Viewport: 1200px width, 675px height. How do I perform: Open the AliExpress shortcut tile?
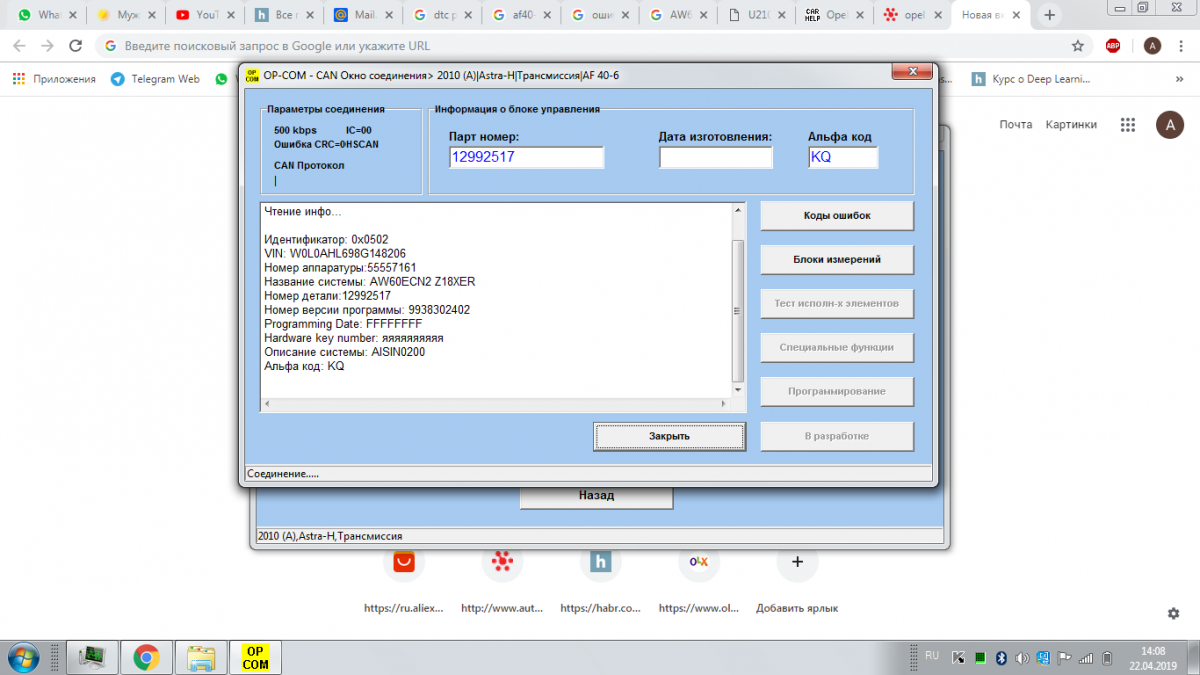[404, 563]
